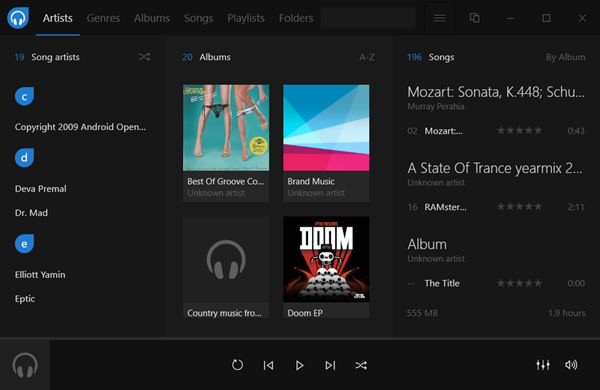The height and width of the screenshot is (390, 600).
Task: Open the hamburger menu
Action: [439, 18]
